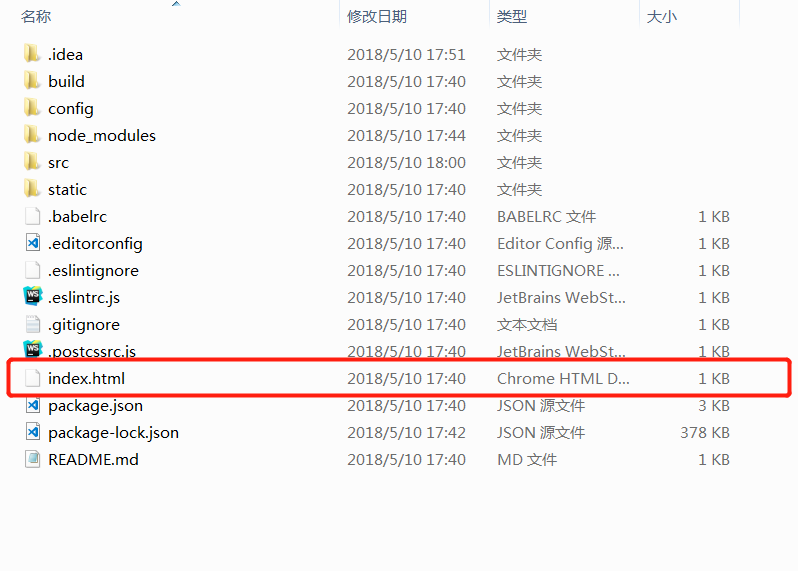Select the .postcssrc.js WebStorm file icon
This screenshot has height=571, width=798.
click(33, 349)
